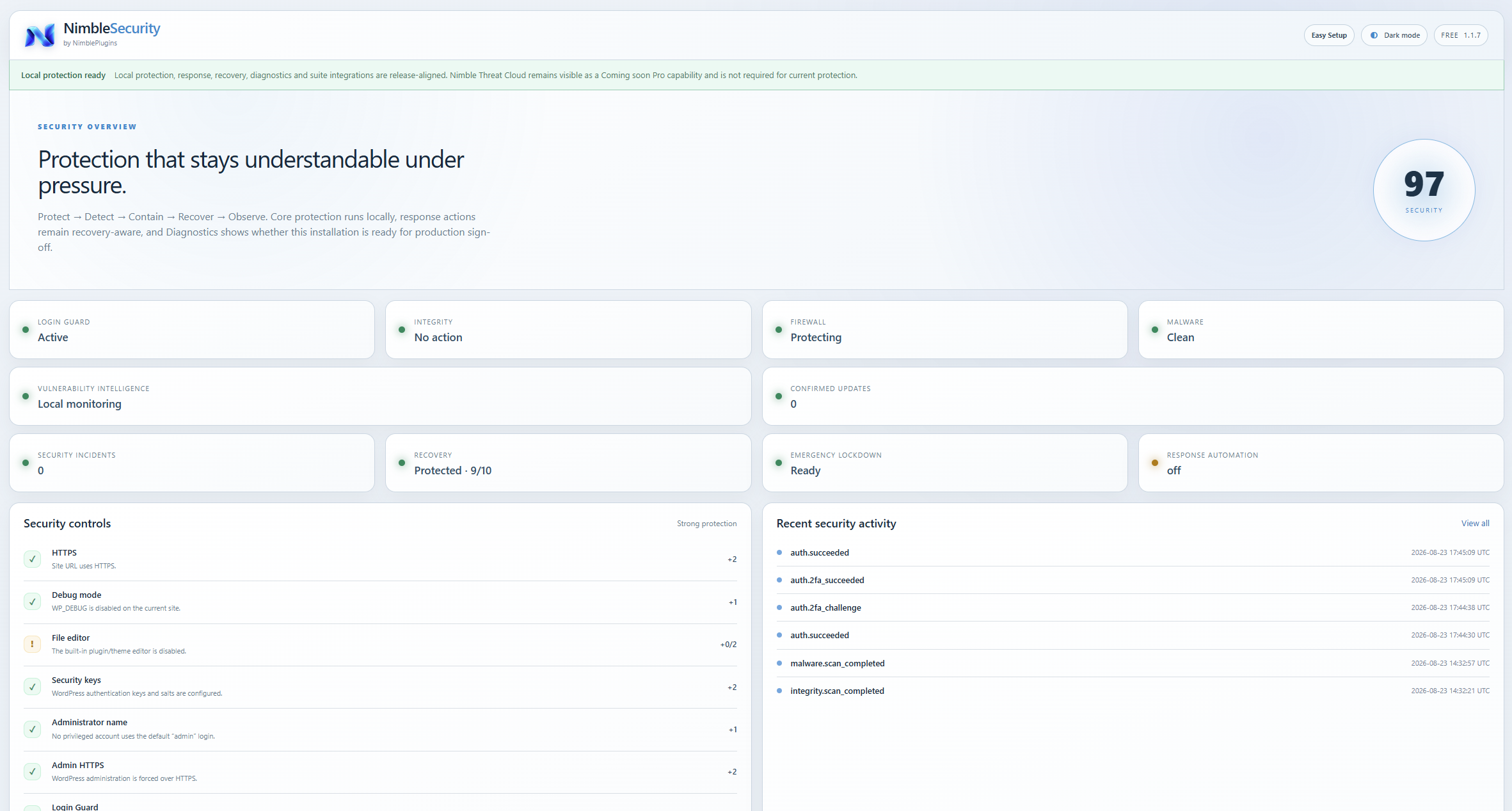Click the Administrator name check mark icon
The height and width of the screenshot is (811, 1512).
pyautogui.click(x=32, y=729)
